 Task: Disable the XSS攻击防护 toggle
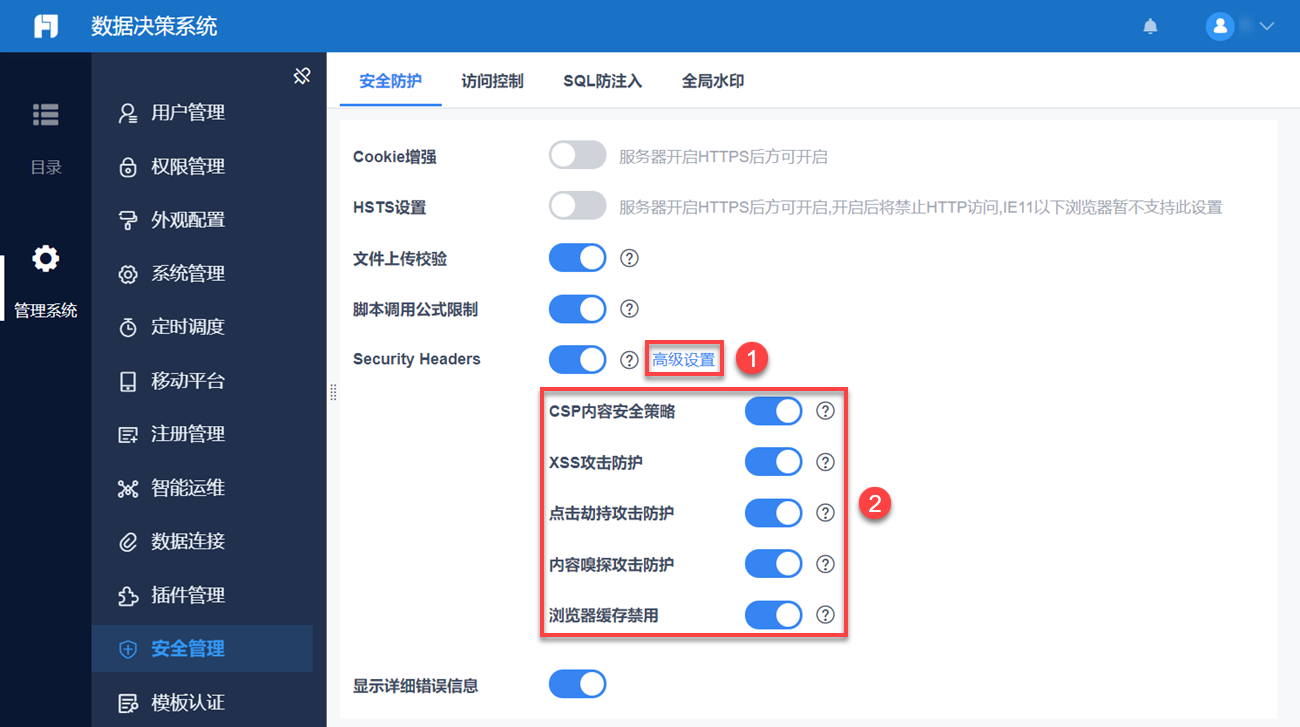(774, 462)
